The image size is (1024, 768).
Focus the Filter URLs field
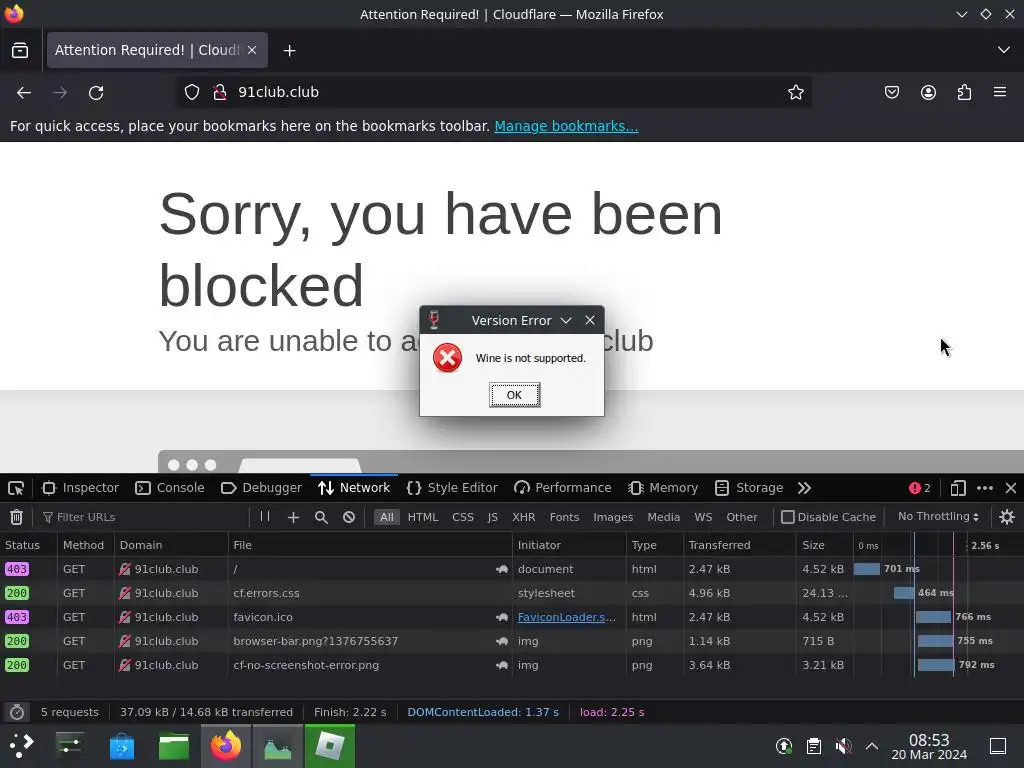[x=142, y=517]
